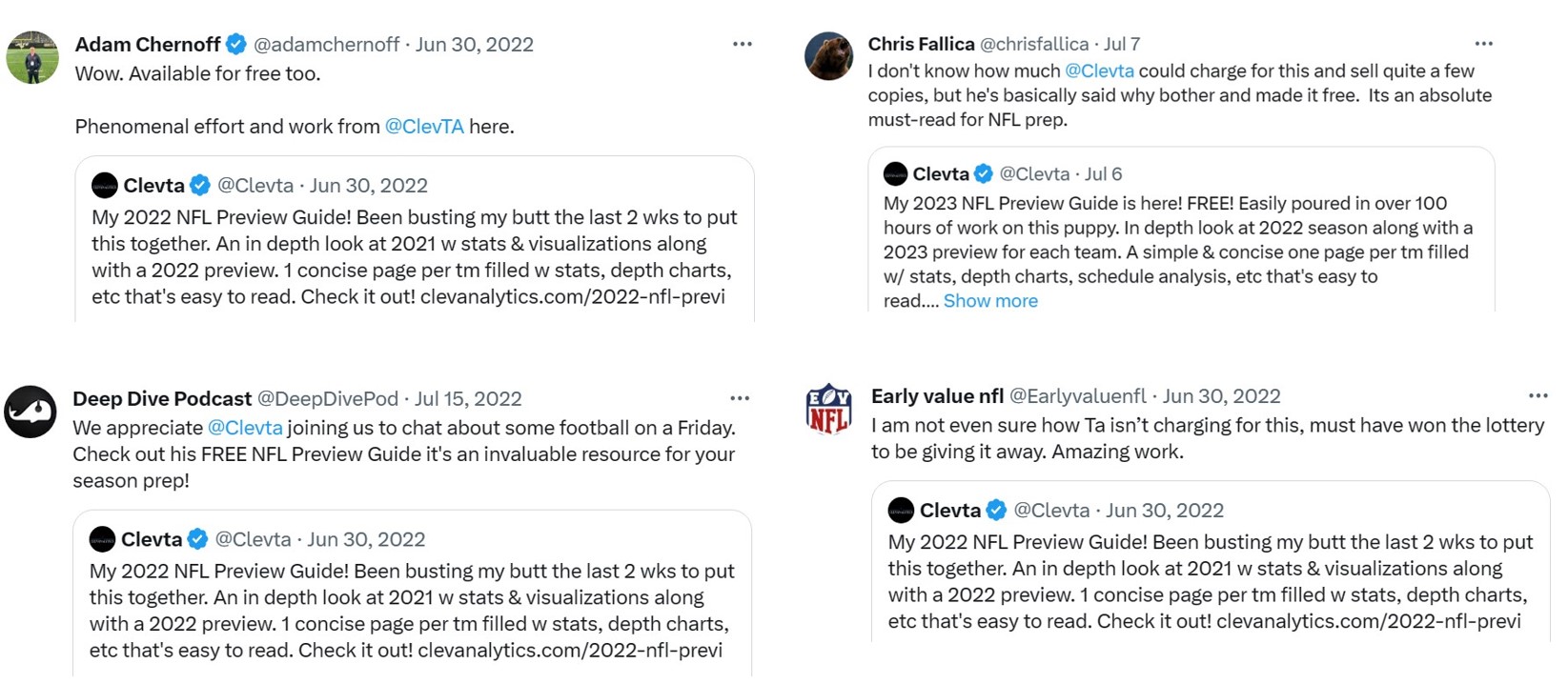Click Adam Chernoff's blue verified badge
1568x684 pixels.
236,44
